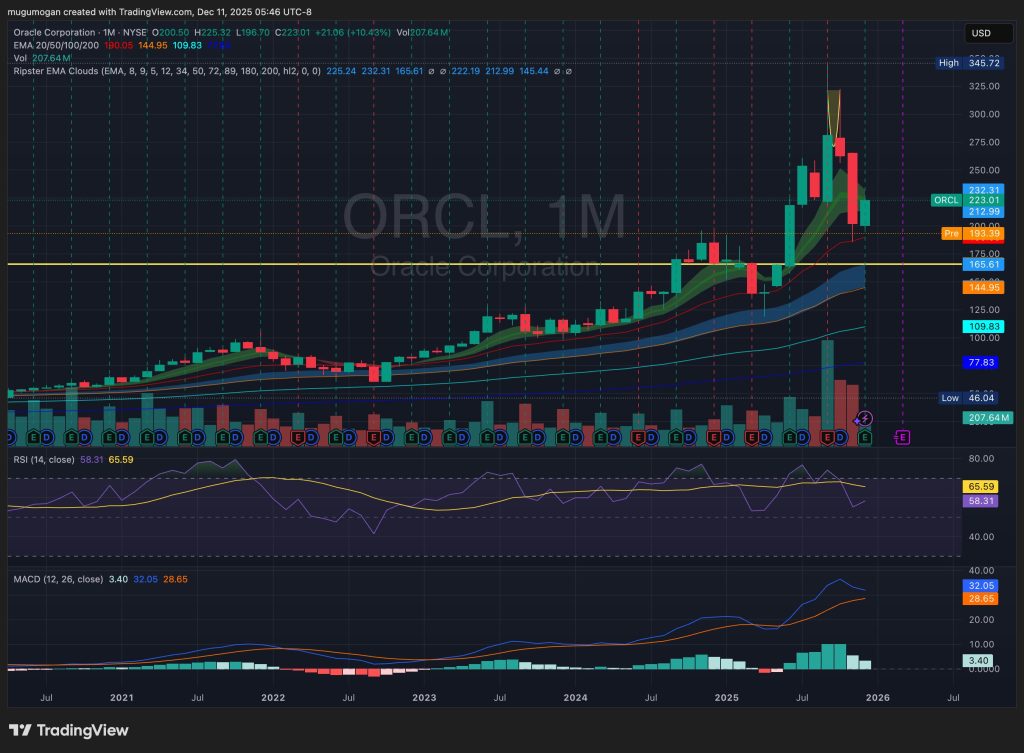Click the orange Pre market price tag

tap(951, 233)
